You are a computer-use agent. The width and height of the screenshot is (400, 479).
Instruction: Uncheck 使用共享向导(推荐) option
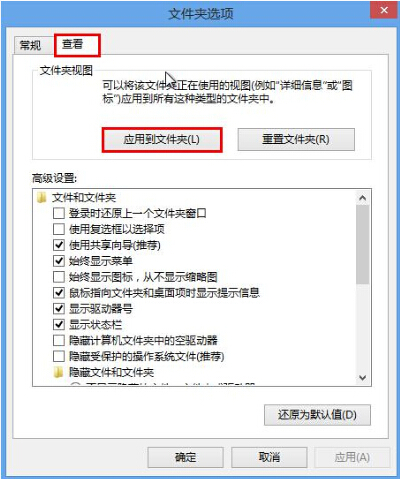point(59,245)
